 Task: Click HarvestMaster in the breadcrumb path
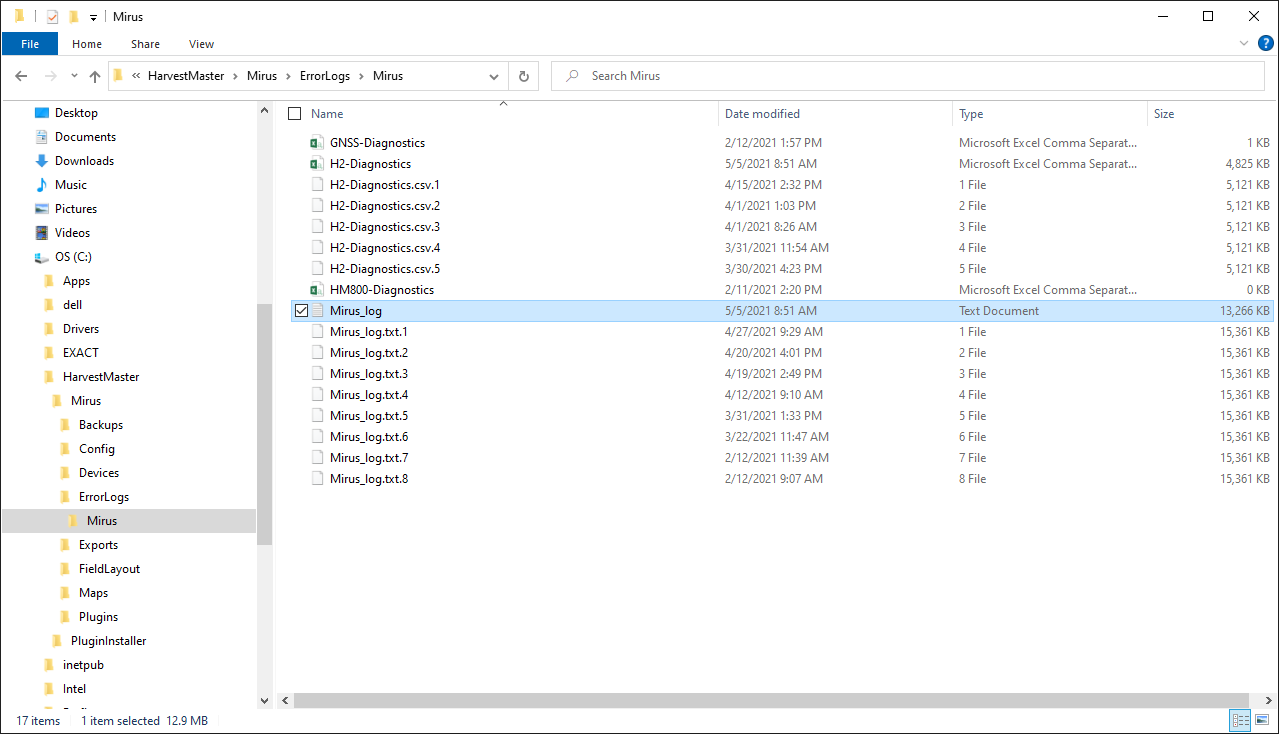(186, 76)
